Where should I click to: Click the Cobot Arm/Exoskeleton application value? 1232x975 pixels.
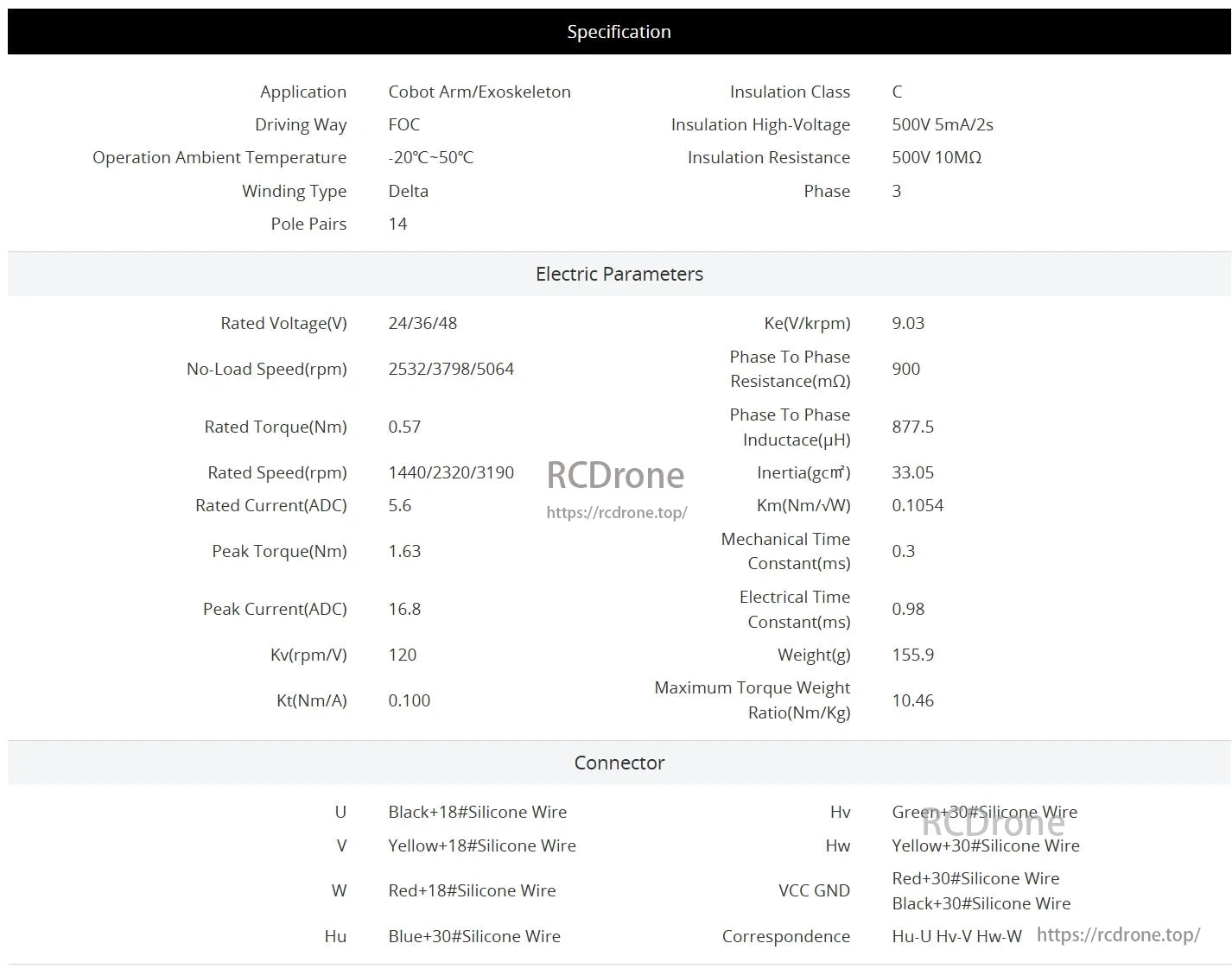[x=479, y=92]
